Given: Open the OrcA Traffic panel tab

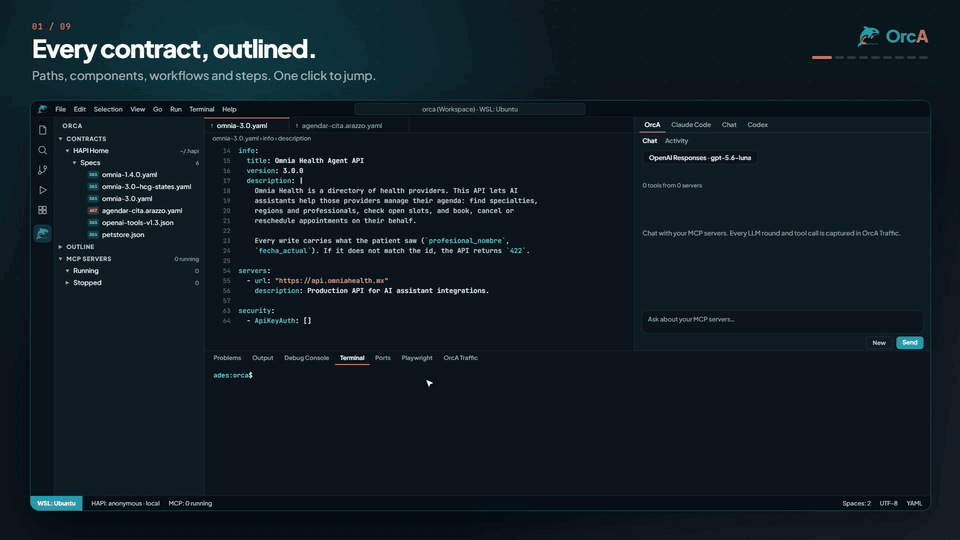Looking at the screenshot, I should click(x=460, y=358).
